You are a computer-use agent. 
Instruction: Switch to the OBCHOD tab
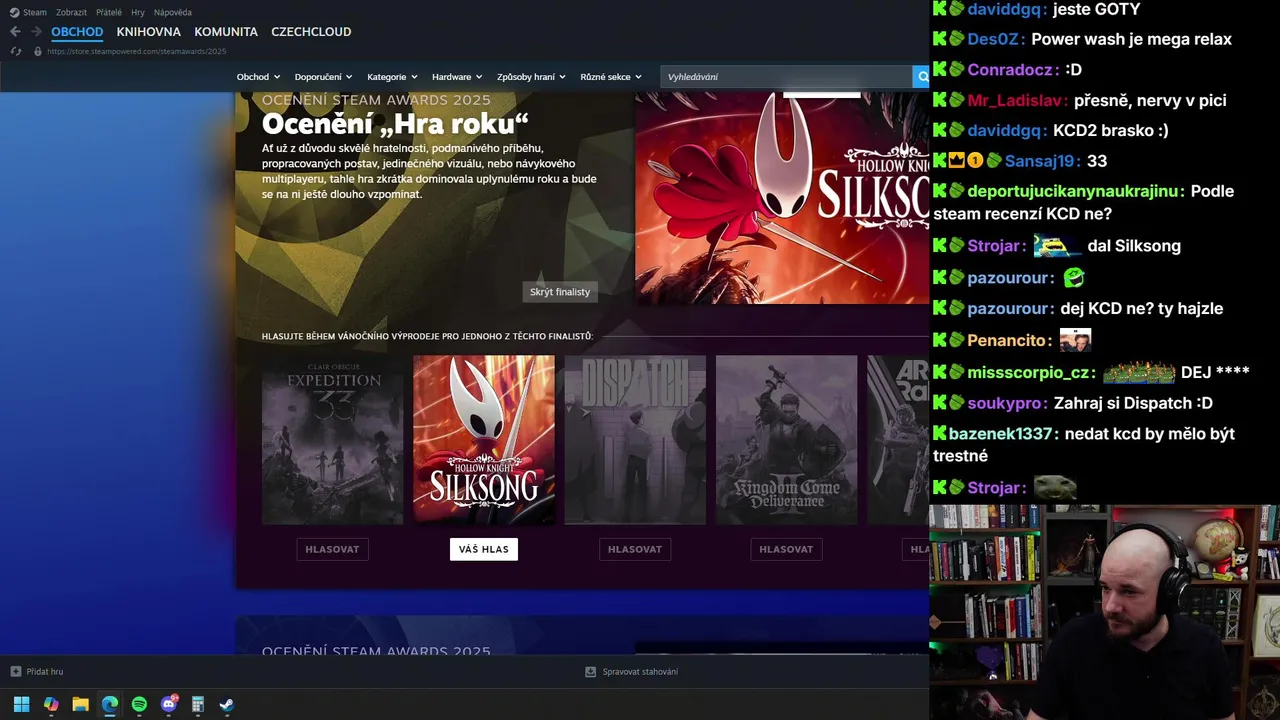tap(77, 32)
